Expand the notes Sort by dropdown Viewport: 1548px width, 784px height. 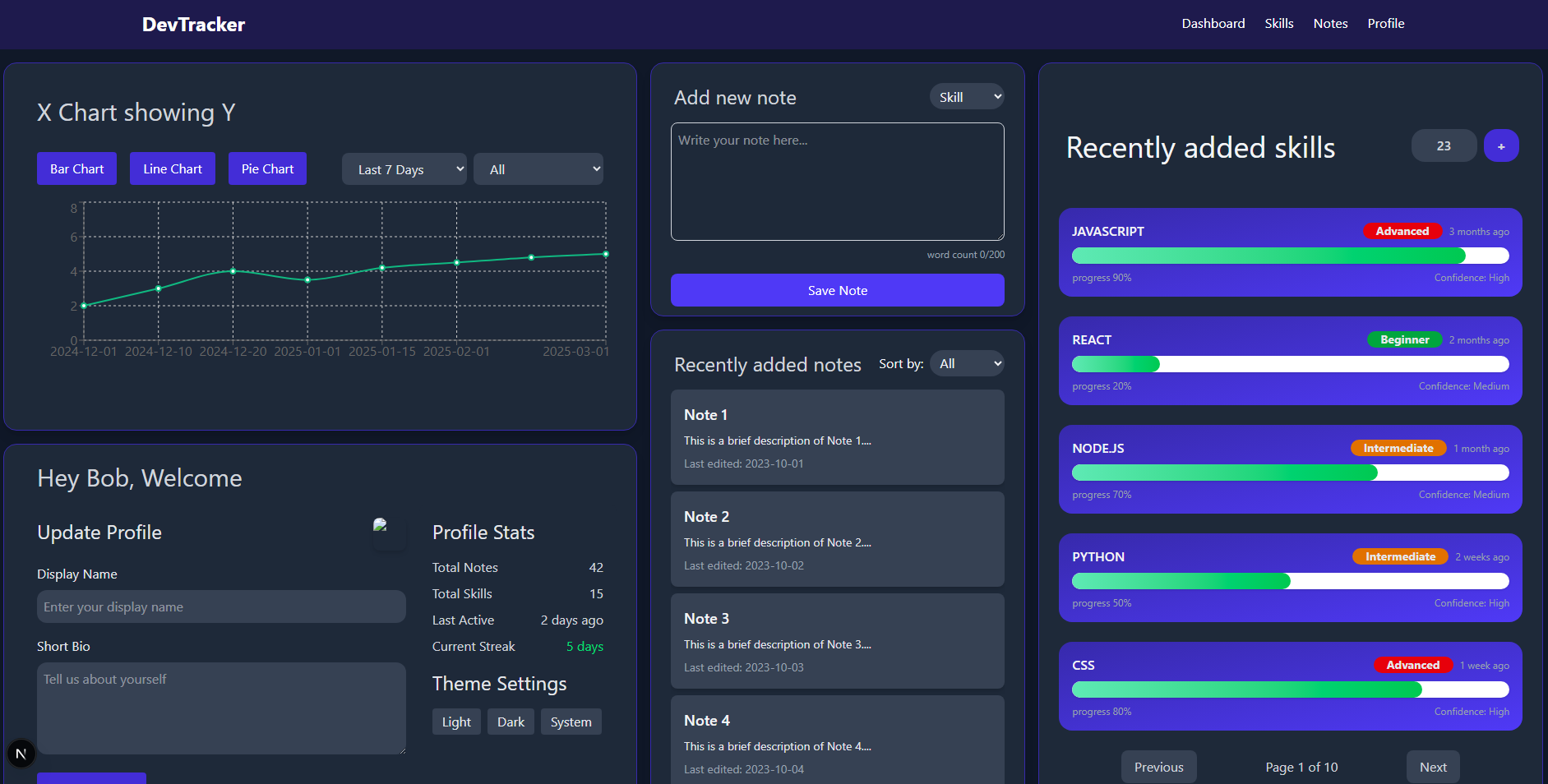[967, 363]
